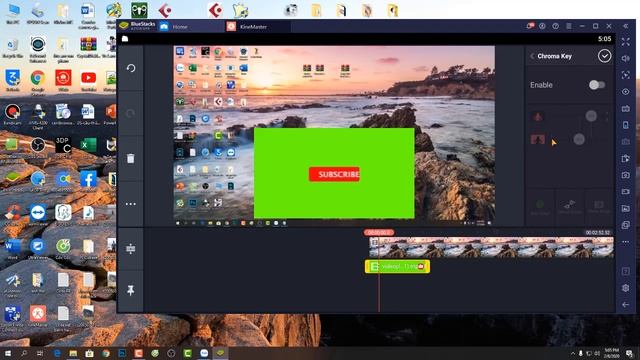Redo the last action in KineMaster
The height and width of the screenshot is (360, 640).
pyautogui.click(x=131, y=113)
